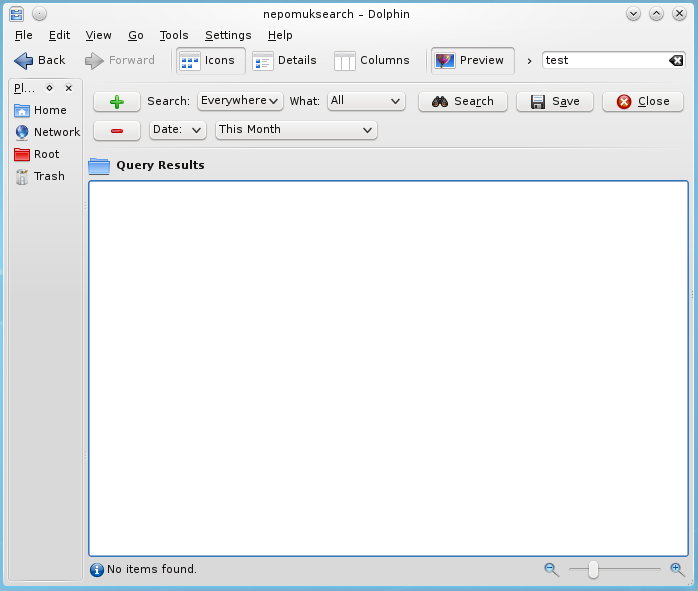Save the search query

pos(555,101)
